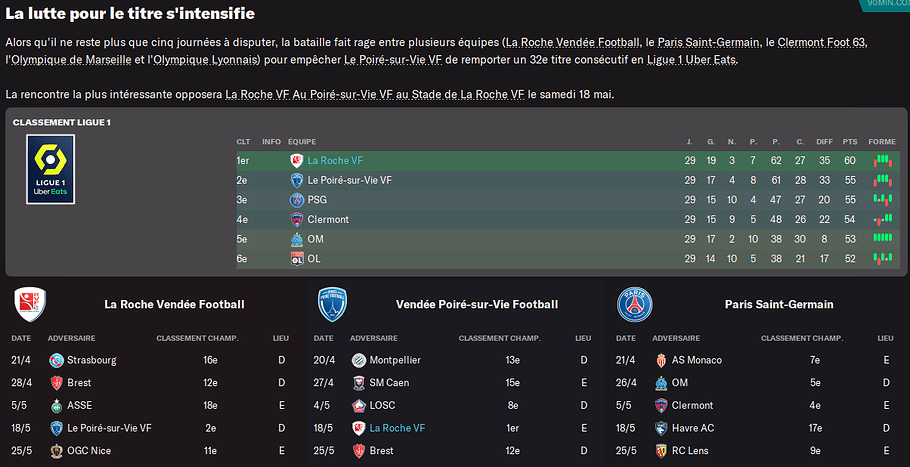This screenshot has height=467, width=910.
Task: Click the Ligue 1 Uber Eats competition logo
Action: pyautogui.click(x=50, y=169)
